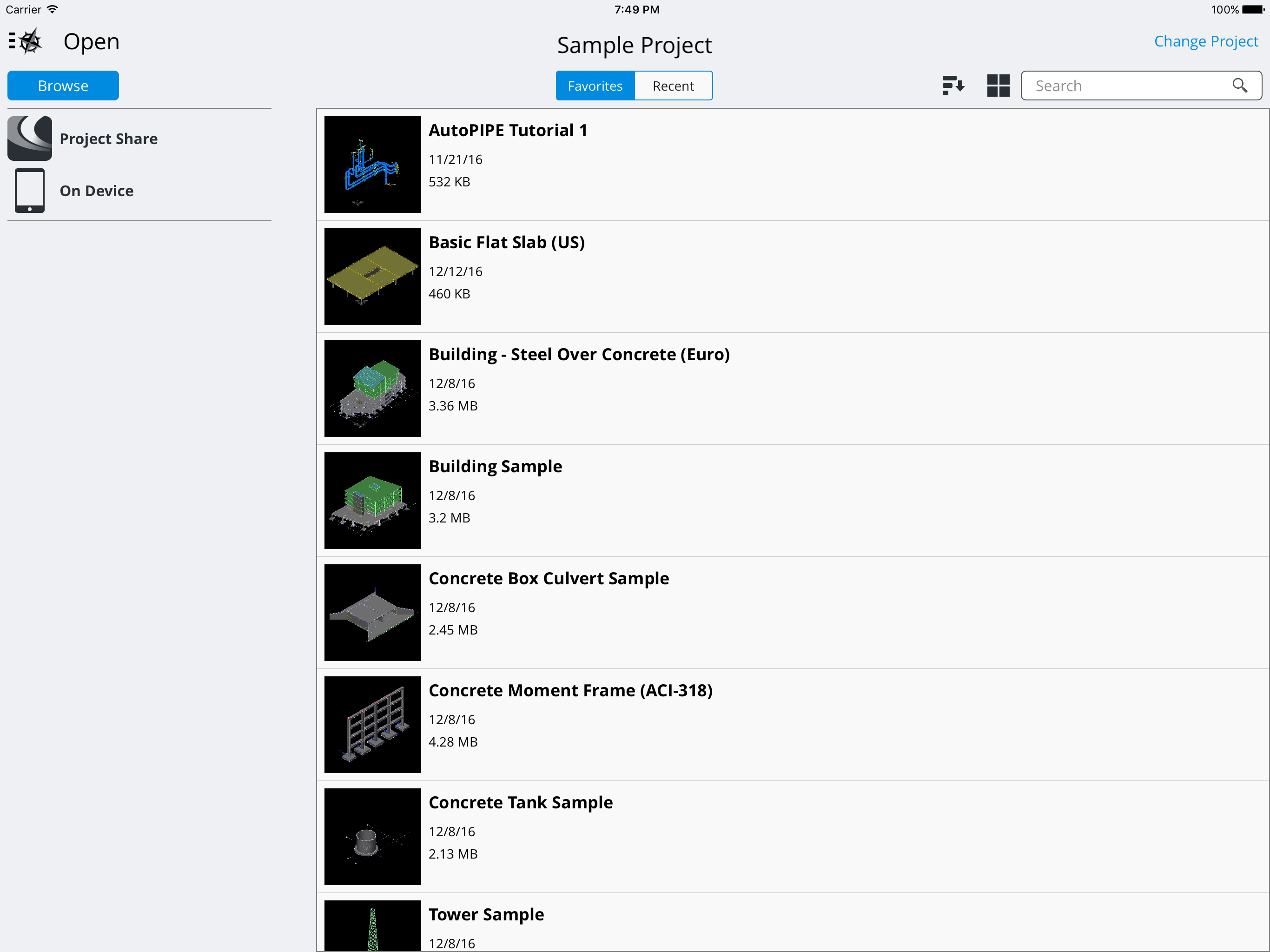Open Project Share location
1270x952 pixels.
(x=139, y=139)
